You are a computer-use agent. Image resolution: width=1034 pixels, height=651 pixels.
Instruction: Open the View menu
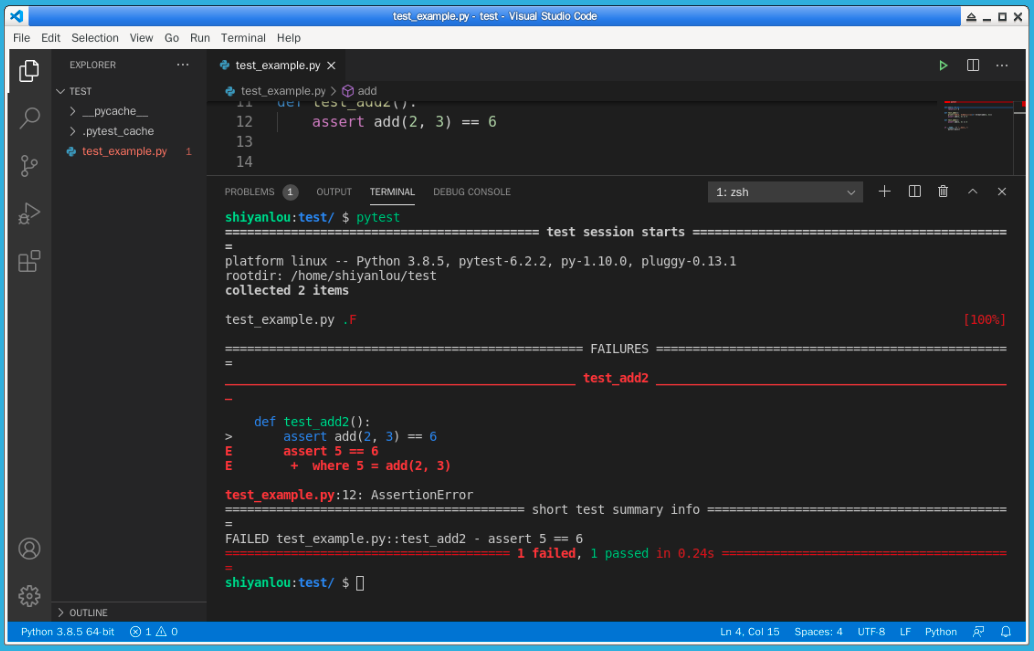click(141, 38)
